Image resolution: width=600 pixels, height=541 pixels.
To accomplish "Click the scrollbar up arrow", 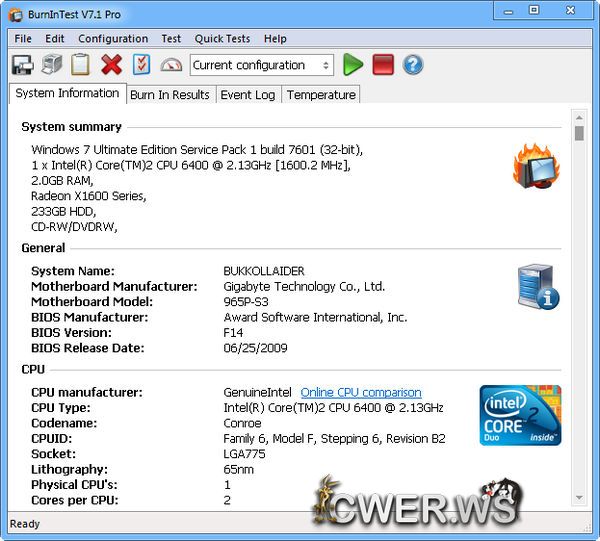I will tap(579, 117).
